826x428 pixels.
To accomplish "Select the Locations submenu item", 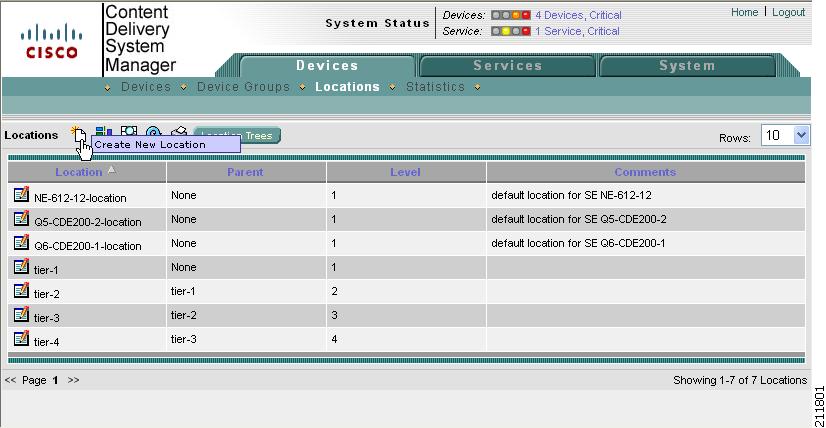I will [347, 87].
